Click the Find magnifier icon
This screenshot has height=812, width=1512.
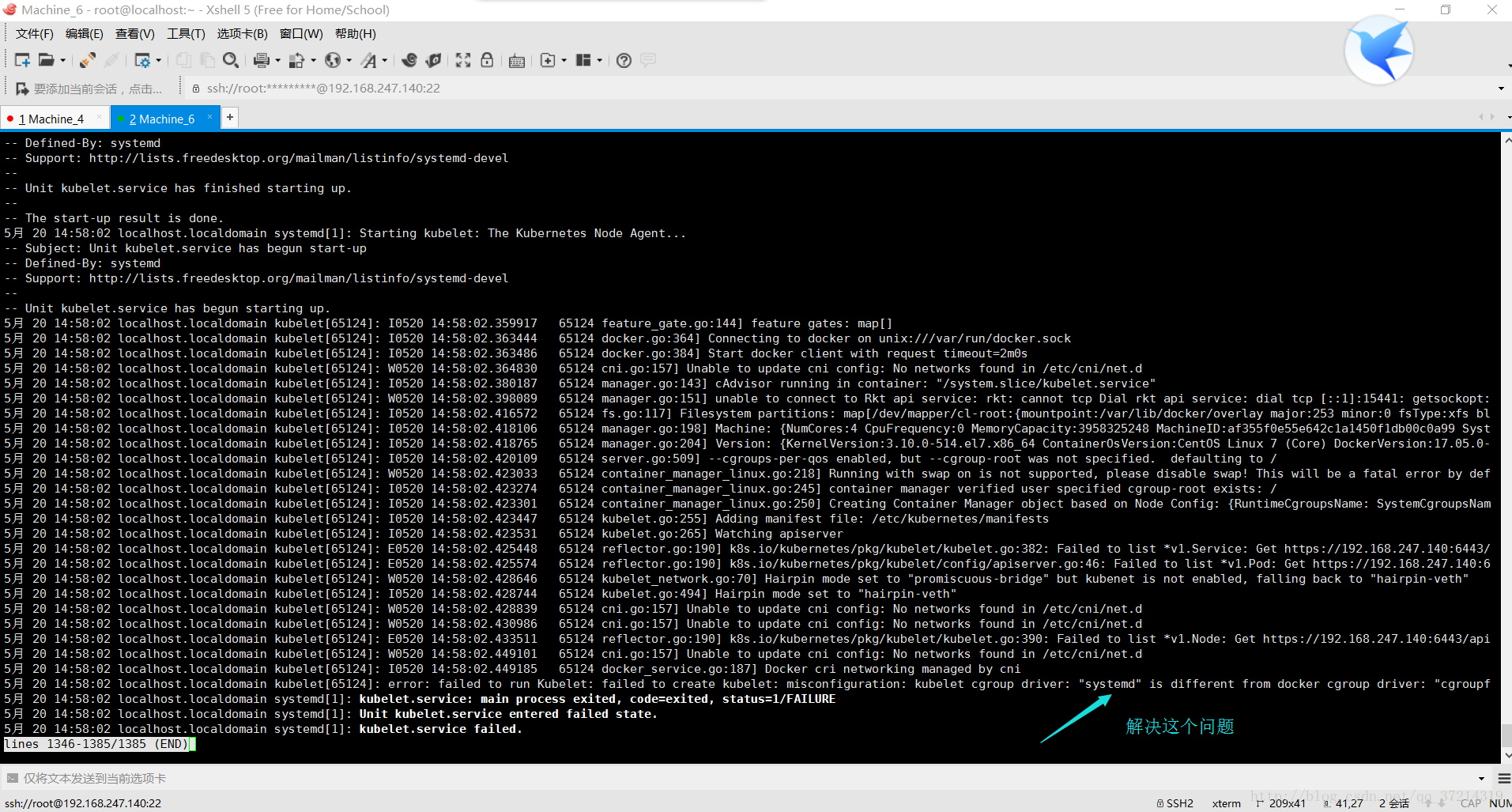(231, 60)
